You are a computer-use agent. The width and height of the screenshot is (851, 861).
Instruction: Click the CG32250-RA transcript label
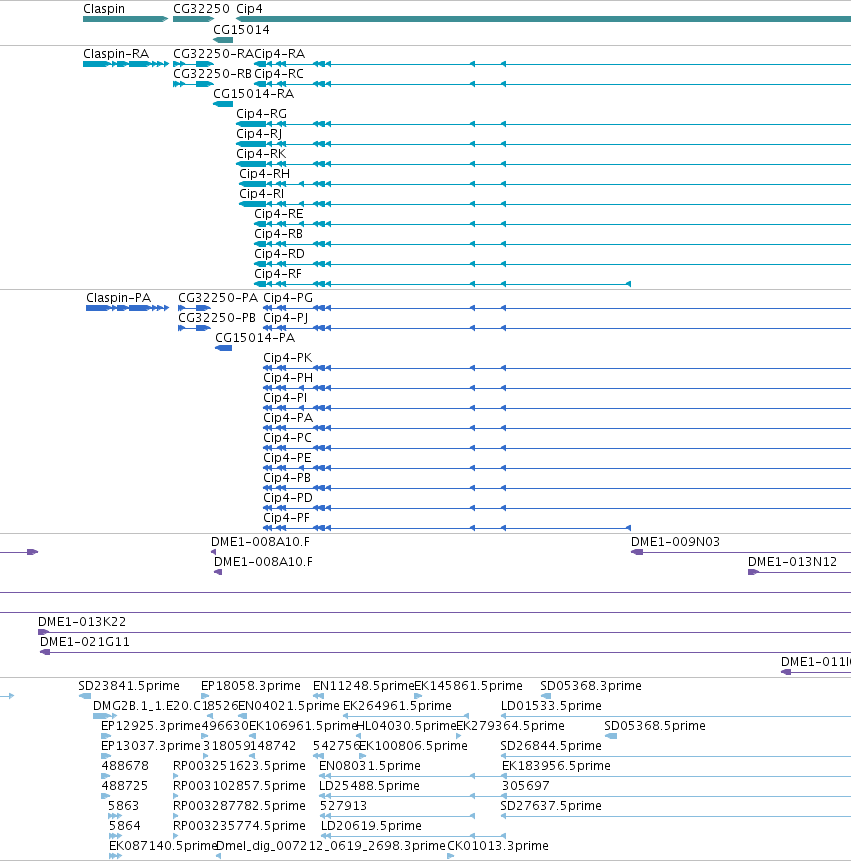click(x=214, y=54)
